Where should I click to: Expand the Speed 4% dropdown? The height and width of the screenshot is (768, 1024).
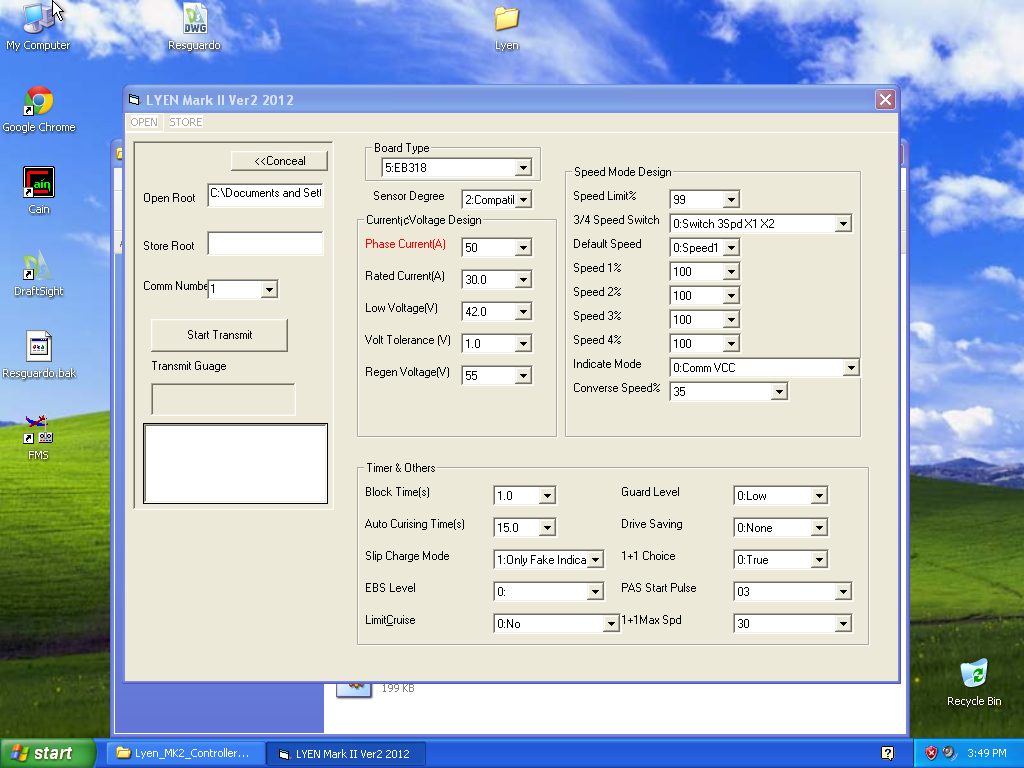point(731,344)
